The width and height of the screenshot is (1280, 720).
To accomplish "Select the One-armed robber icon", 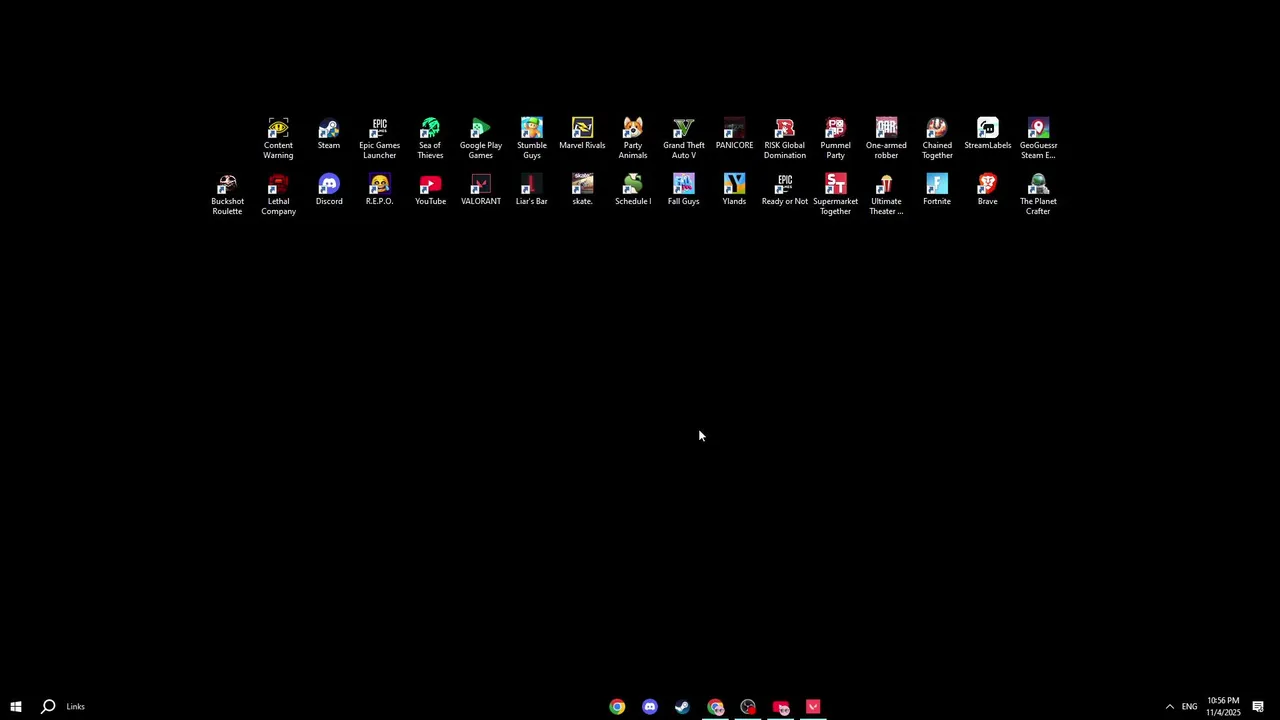I will (x=886, y=138).
